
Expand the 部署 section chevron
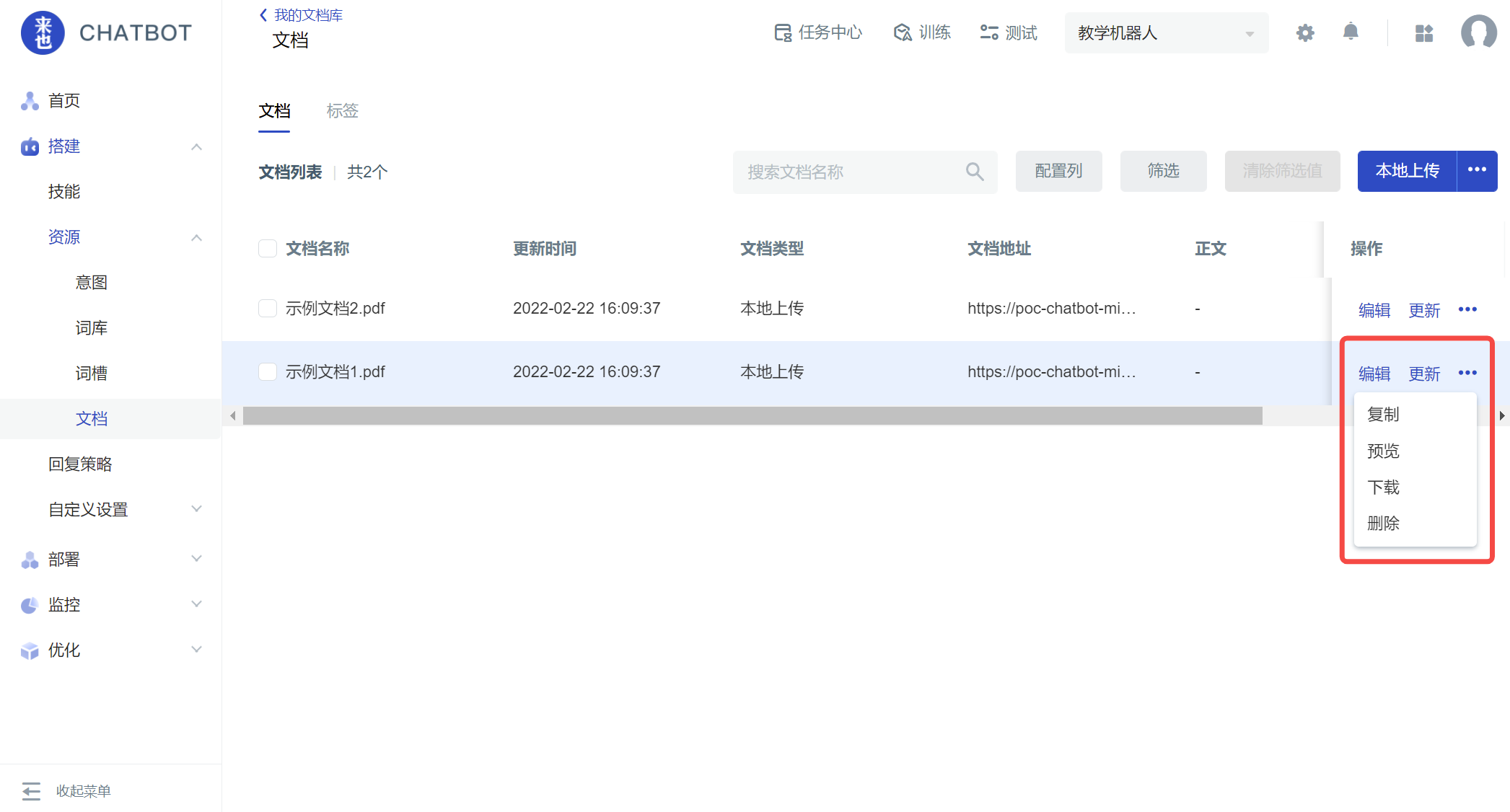pyautogui.click(x=196, y=559)
